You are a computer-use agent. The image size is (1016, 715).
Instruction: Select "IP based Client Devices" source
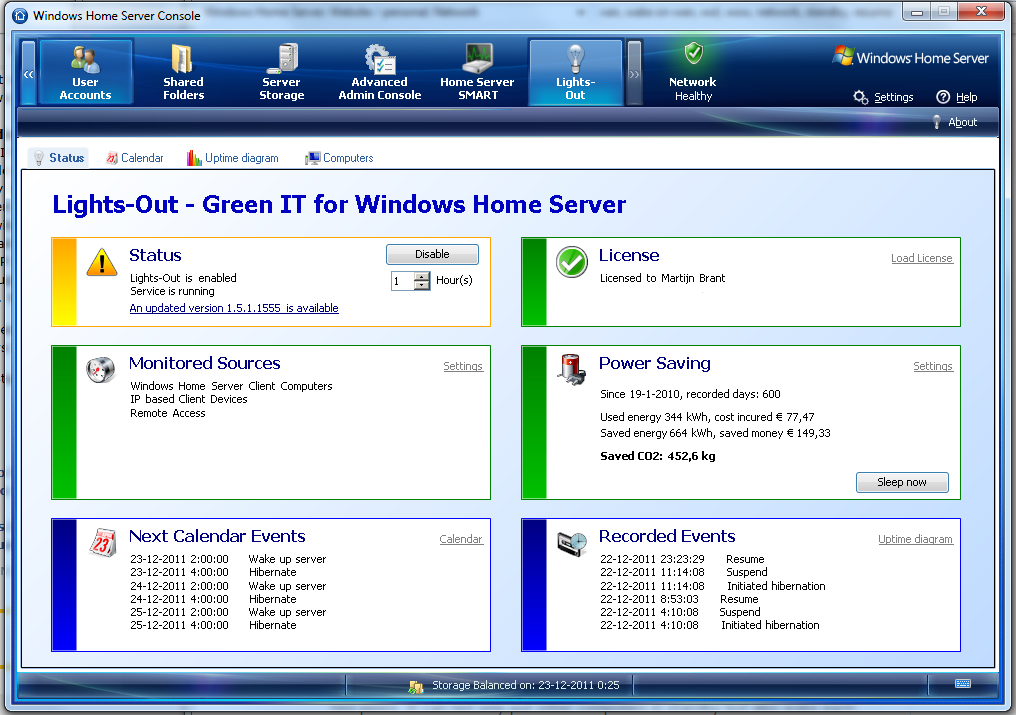coord(189,399)
